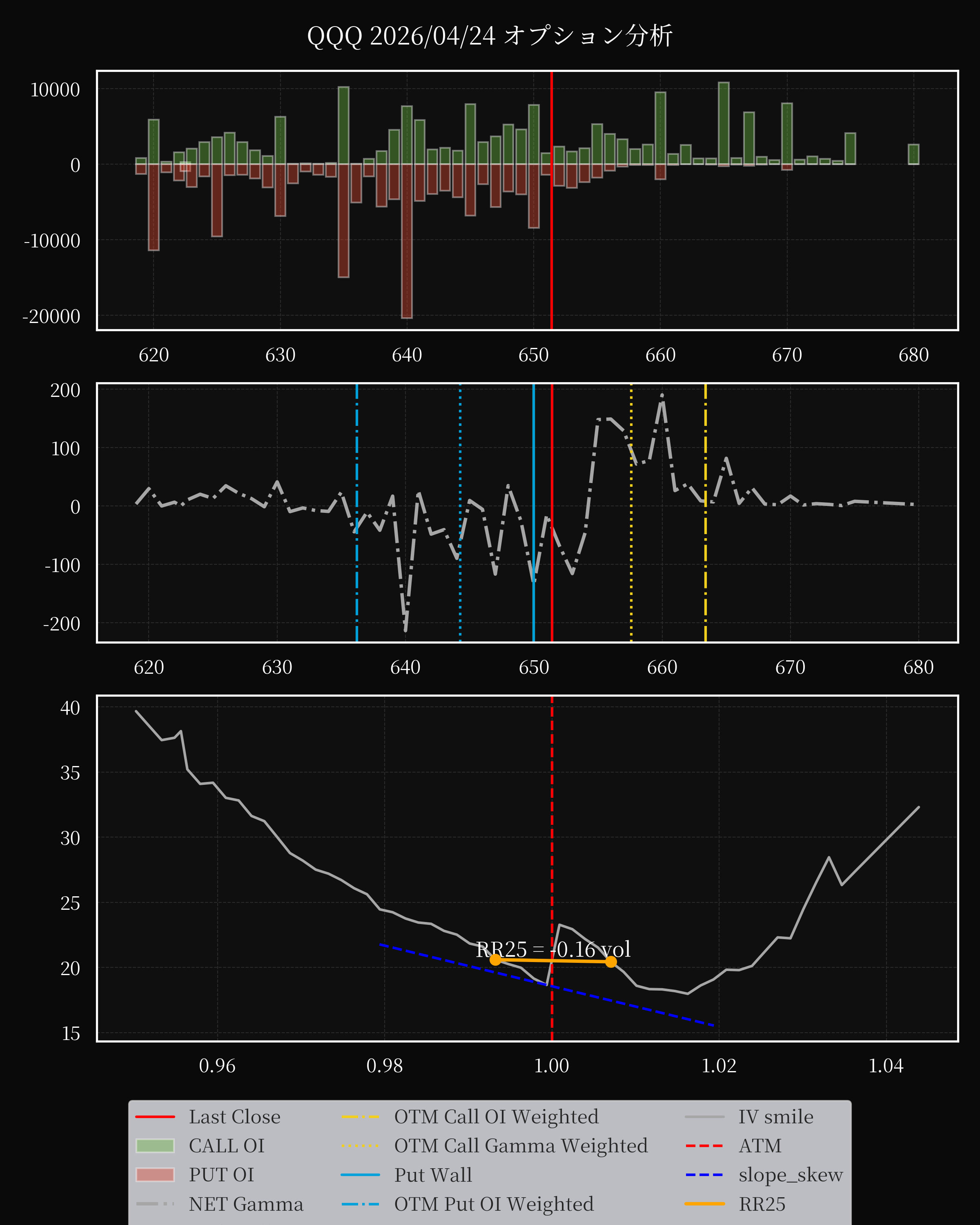980x1225 pixels.
Task: Click the "Last Close" legend label
Action: [x=235, y=1117]
